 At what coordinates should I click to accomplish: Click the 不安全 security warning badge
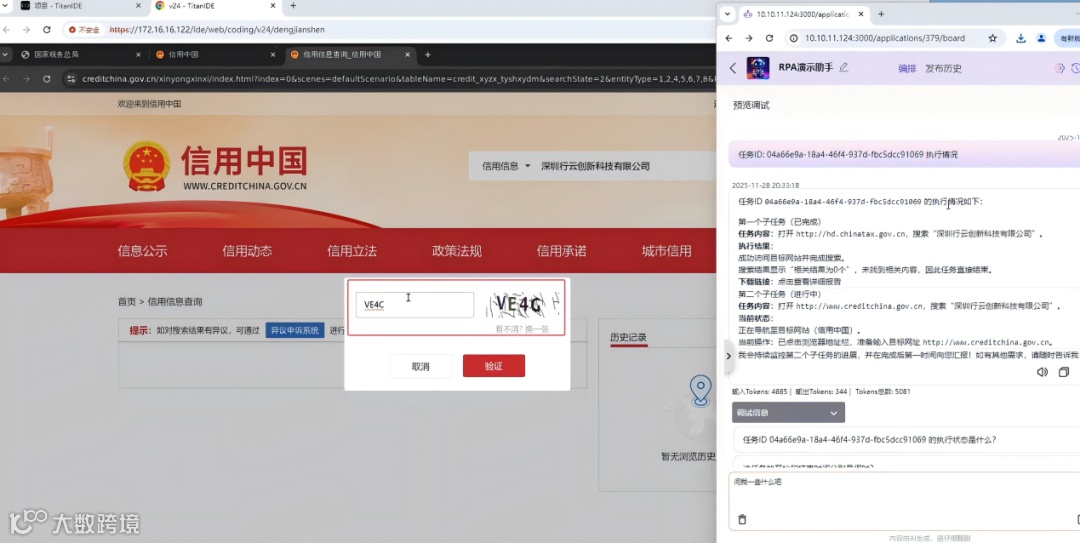[84, 30]
